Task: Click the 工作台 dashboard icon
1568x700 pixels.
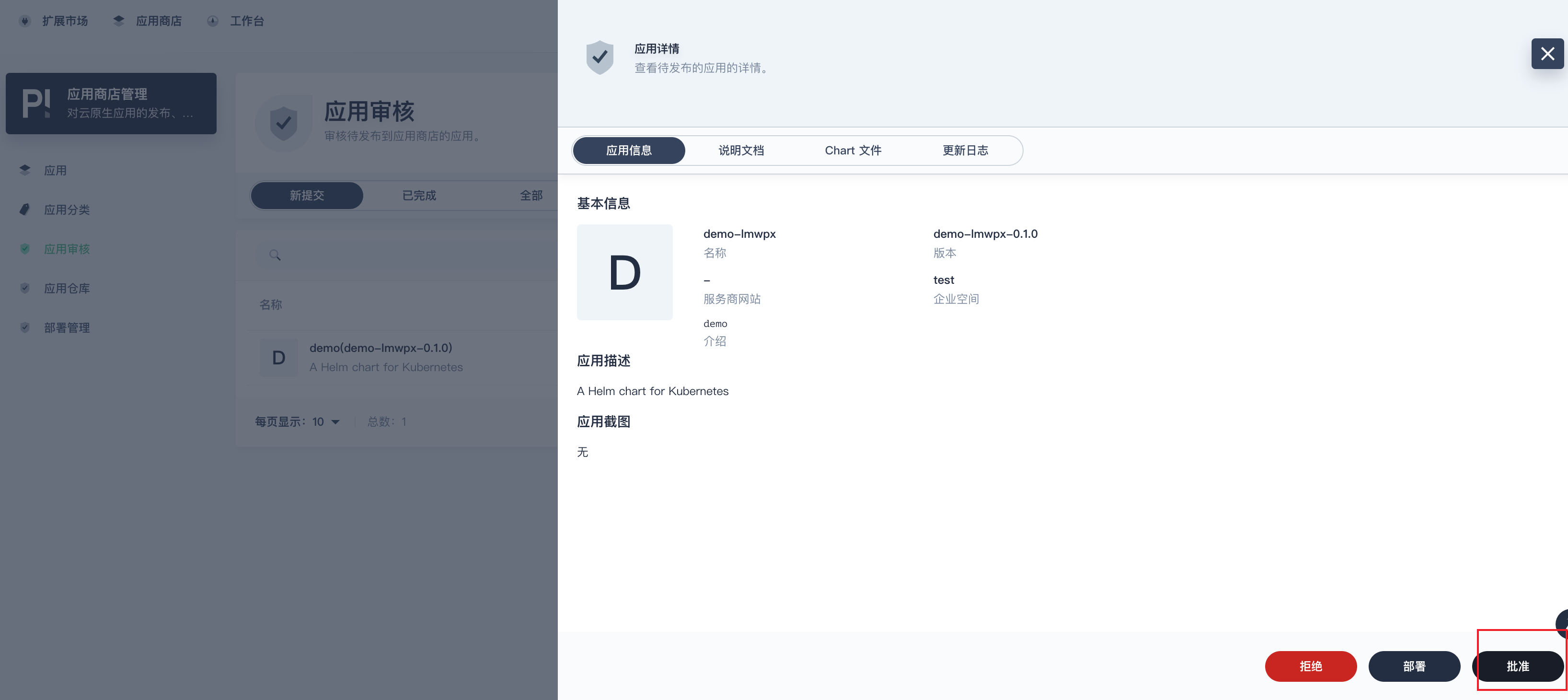Action: [212, 21]
